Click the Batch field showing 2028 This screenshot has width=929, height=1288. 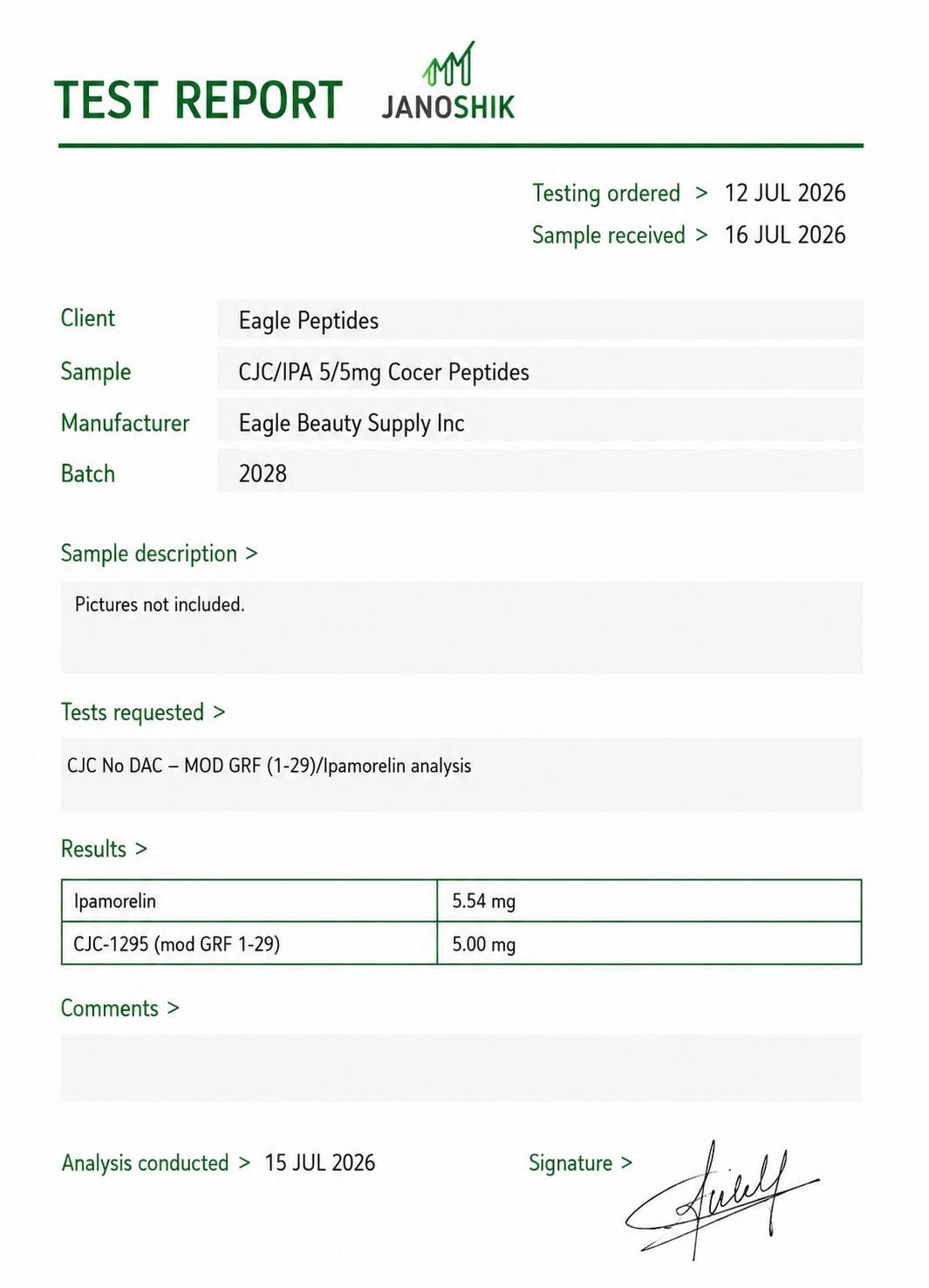click(540, 474)
